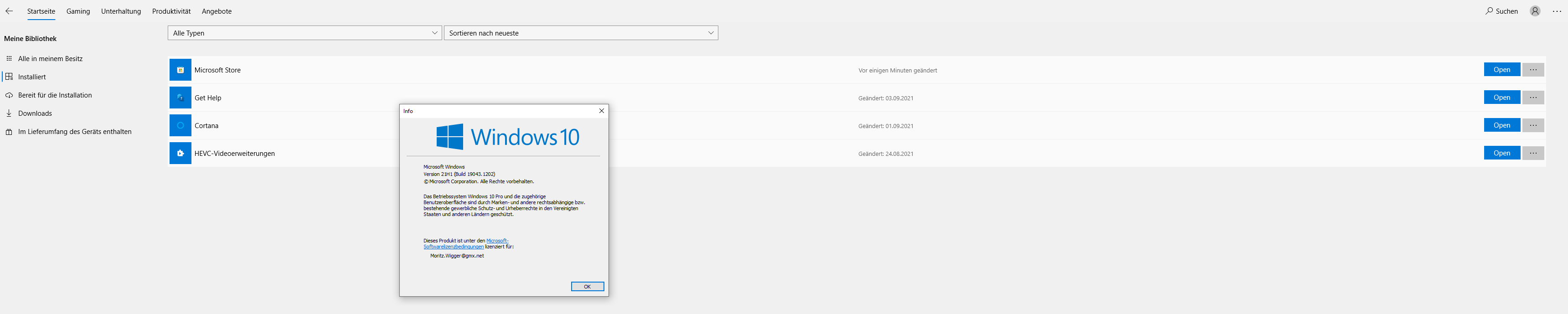
Task: Expand the Sortieren nach neueste dropdown
Action: point(581,33)
